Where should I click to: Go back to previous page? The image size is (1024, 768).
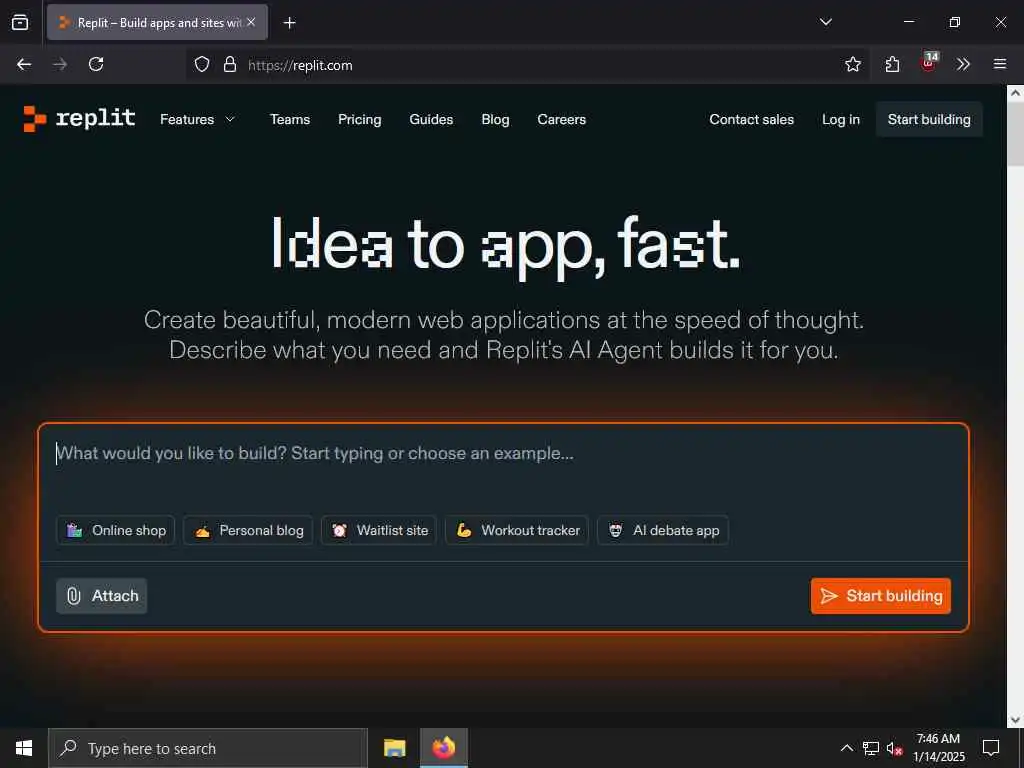(x=24, y=64)
